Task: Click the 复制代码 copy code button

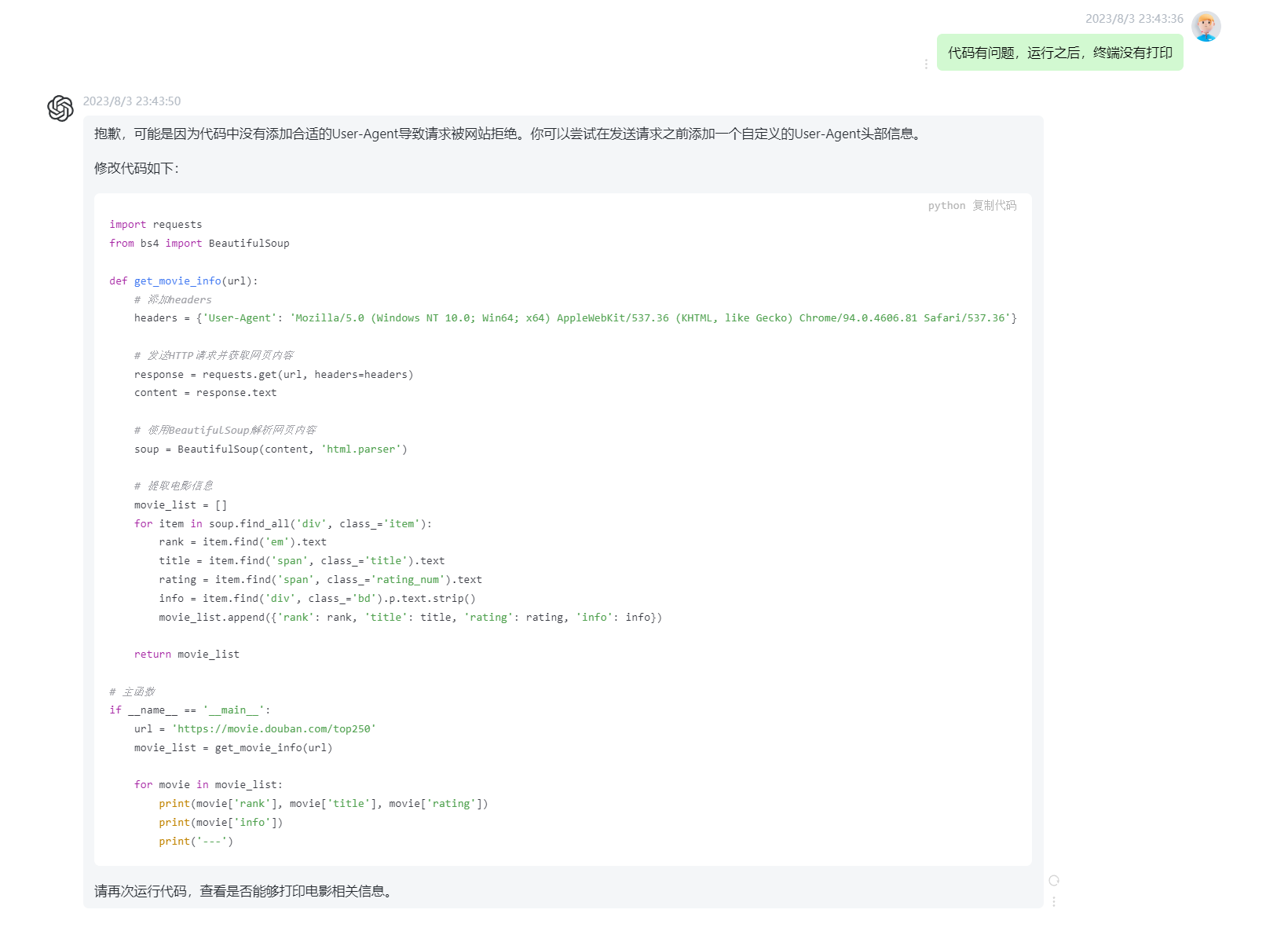Action: click(x=994, y=205)
